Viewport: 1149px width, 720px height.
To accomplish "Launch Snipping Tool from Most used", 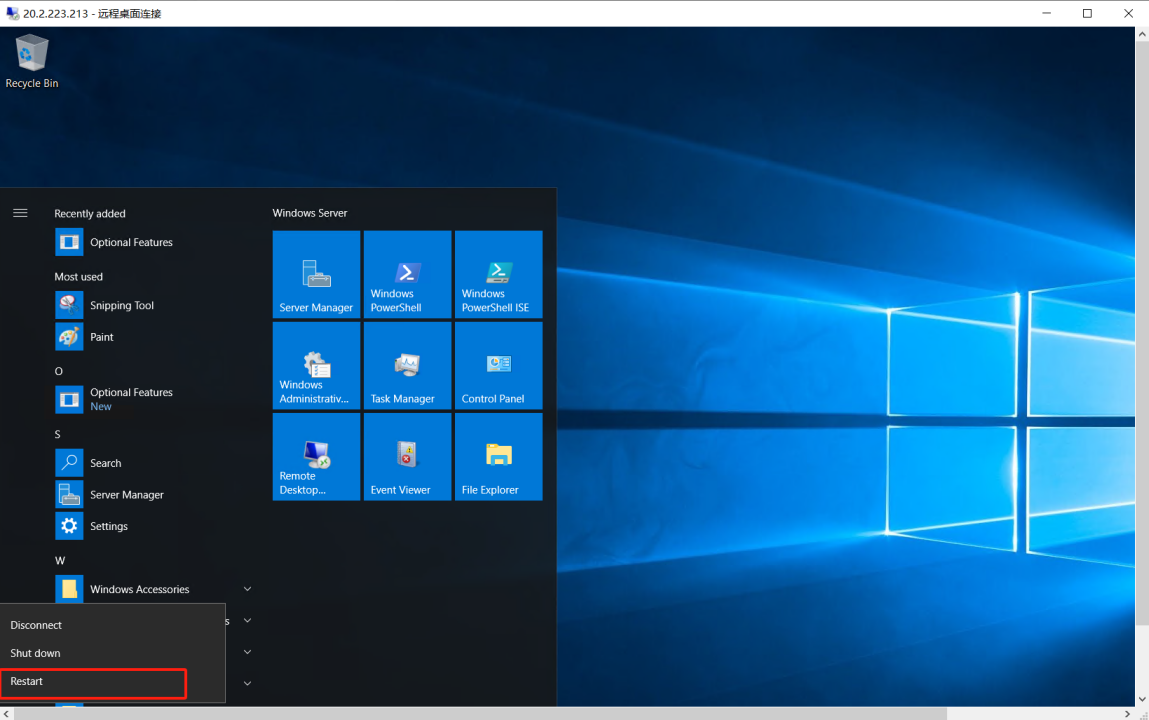I will 154,305.
